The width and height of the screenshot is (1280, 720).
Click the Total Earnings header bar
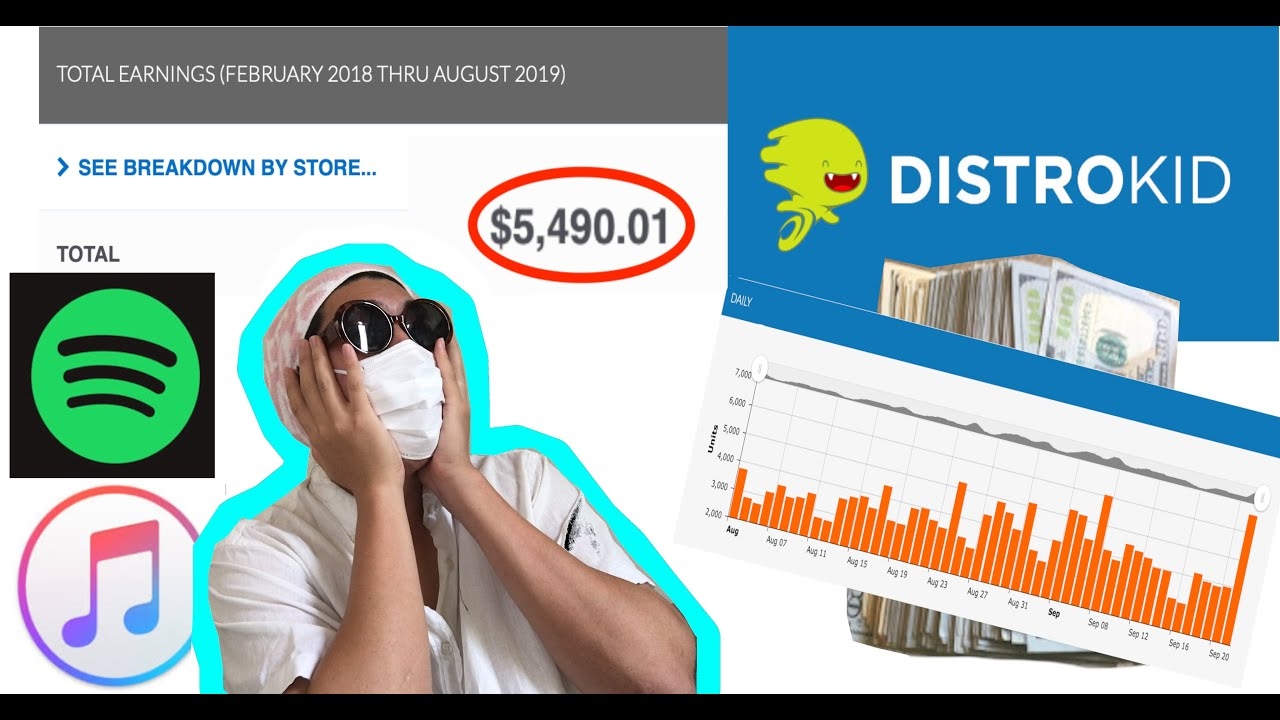tap(383, 75)
